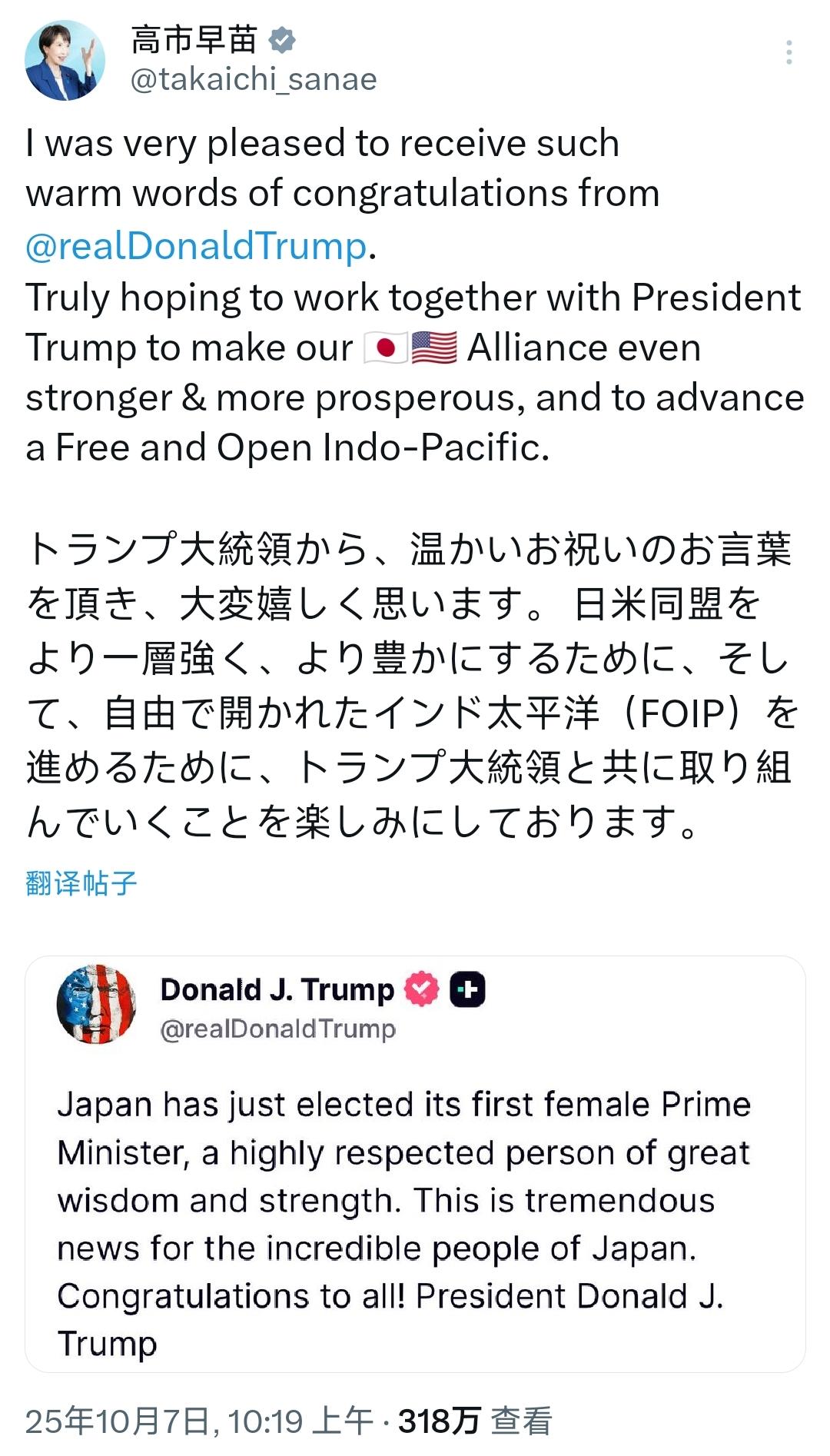
Task: Tap the 翻译帖子 translate link
Action: pos(81,883)
